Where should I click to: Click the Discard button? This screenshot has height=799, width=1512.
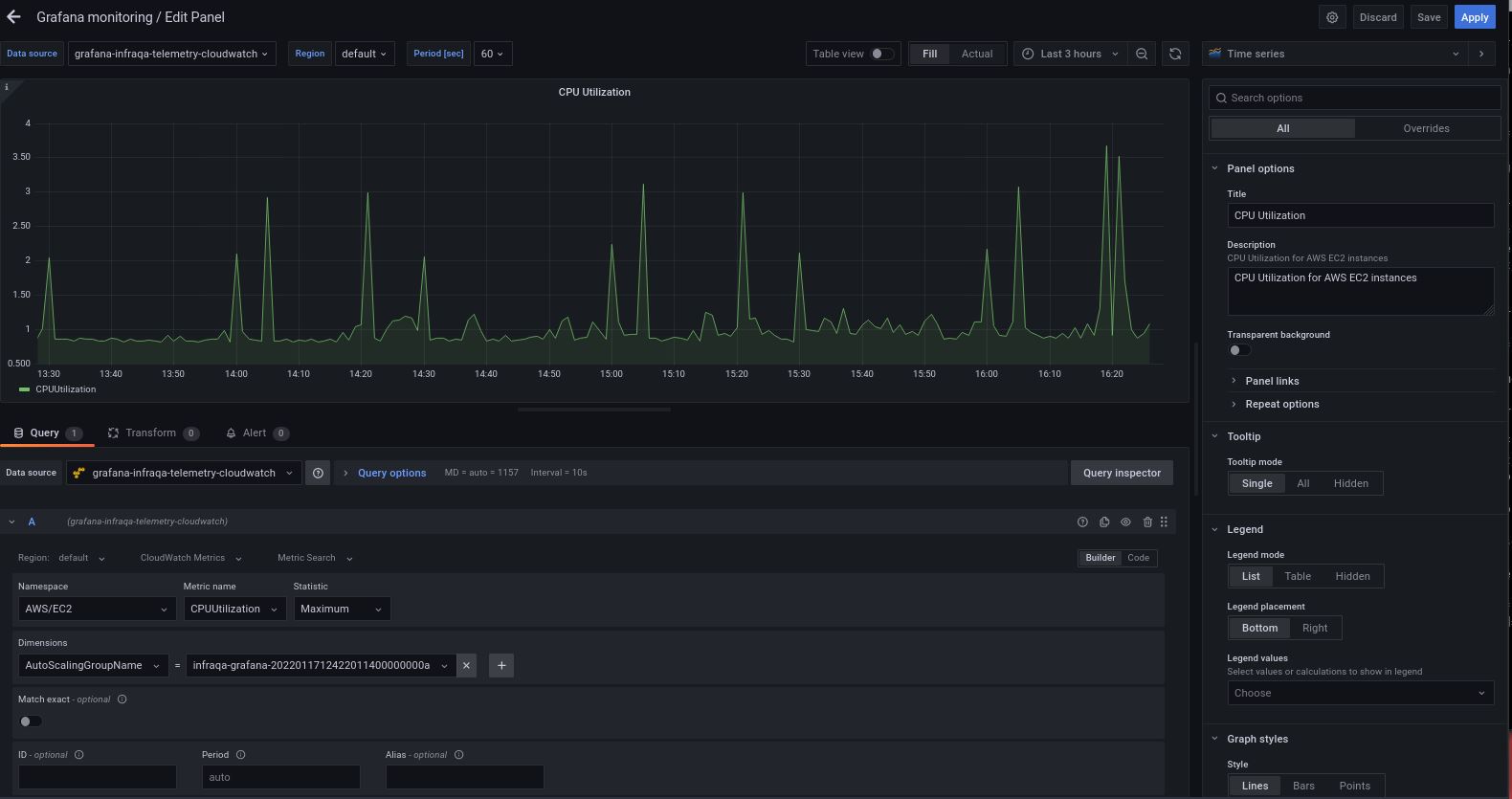pos(1378,17)
